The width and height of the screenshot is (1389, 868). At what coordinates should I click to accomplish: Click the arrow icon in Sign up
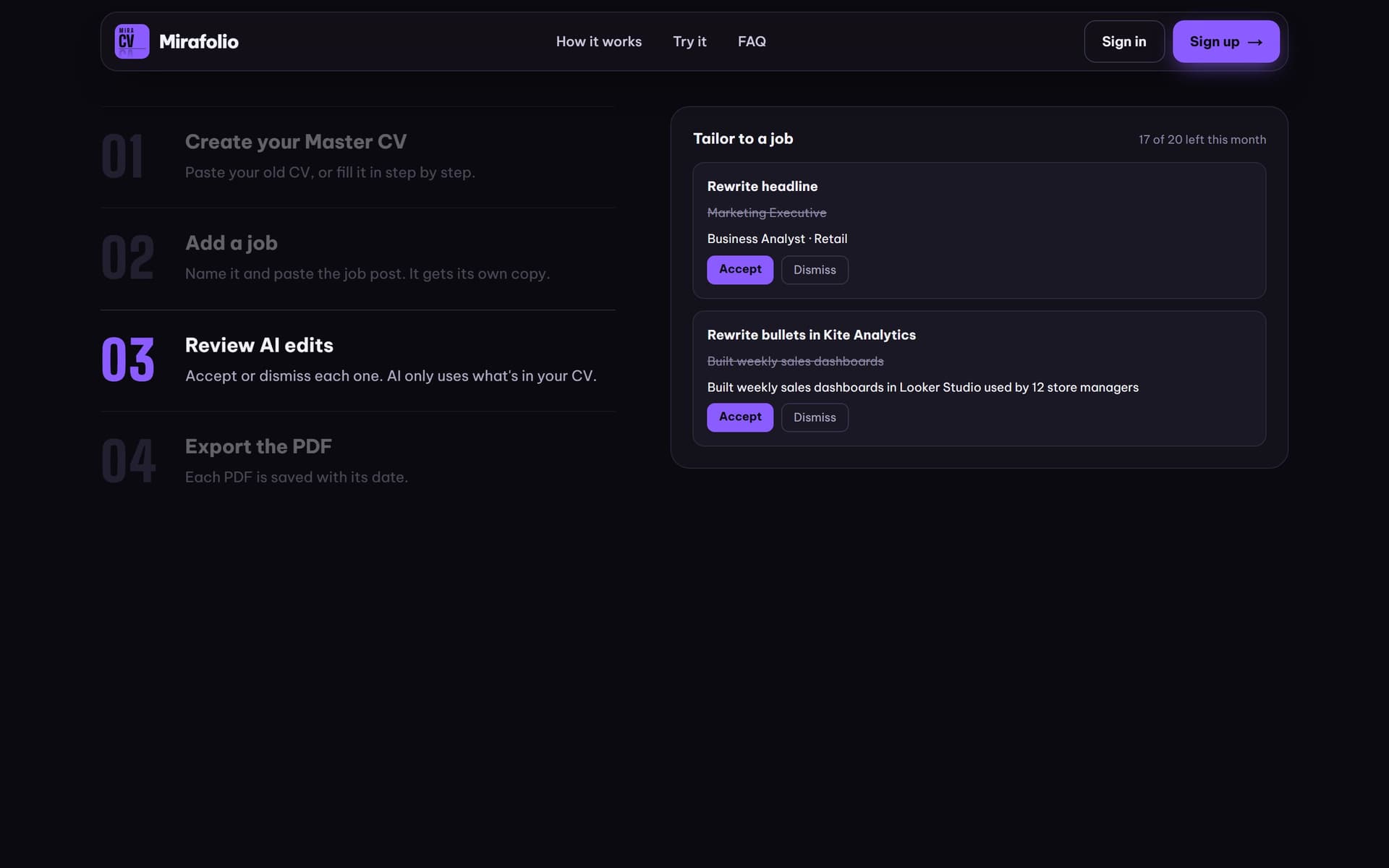pos(1255,42)
